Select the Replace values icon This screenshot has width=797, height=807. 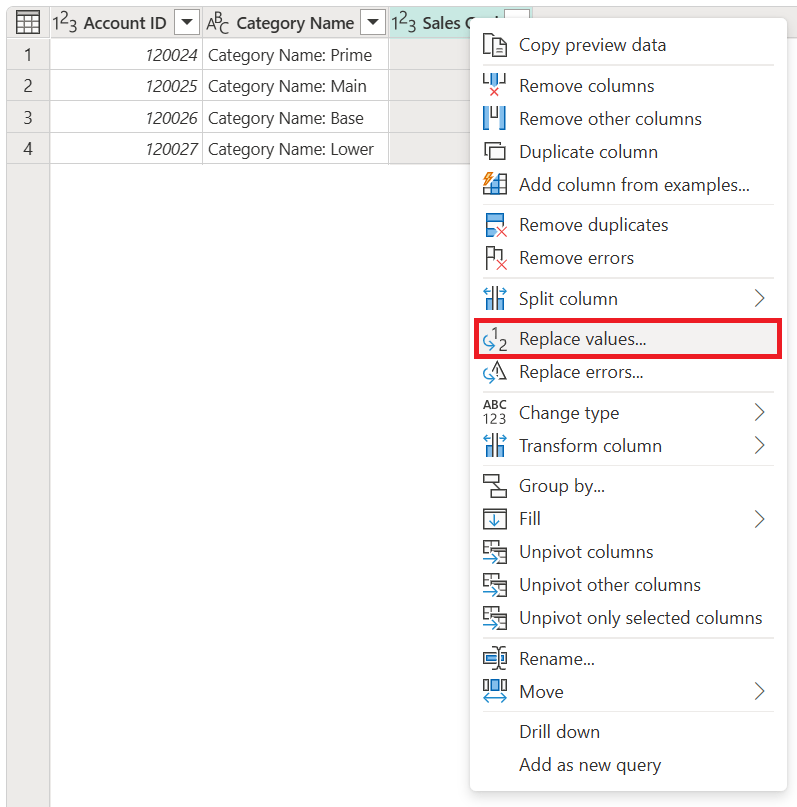point(495,338)
